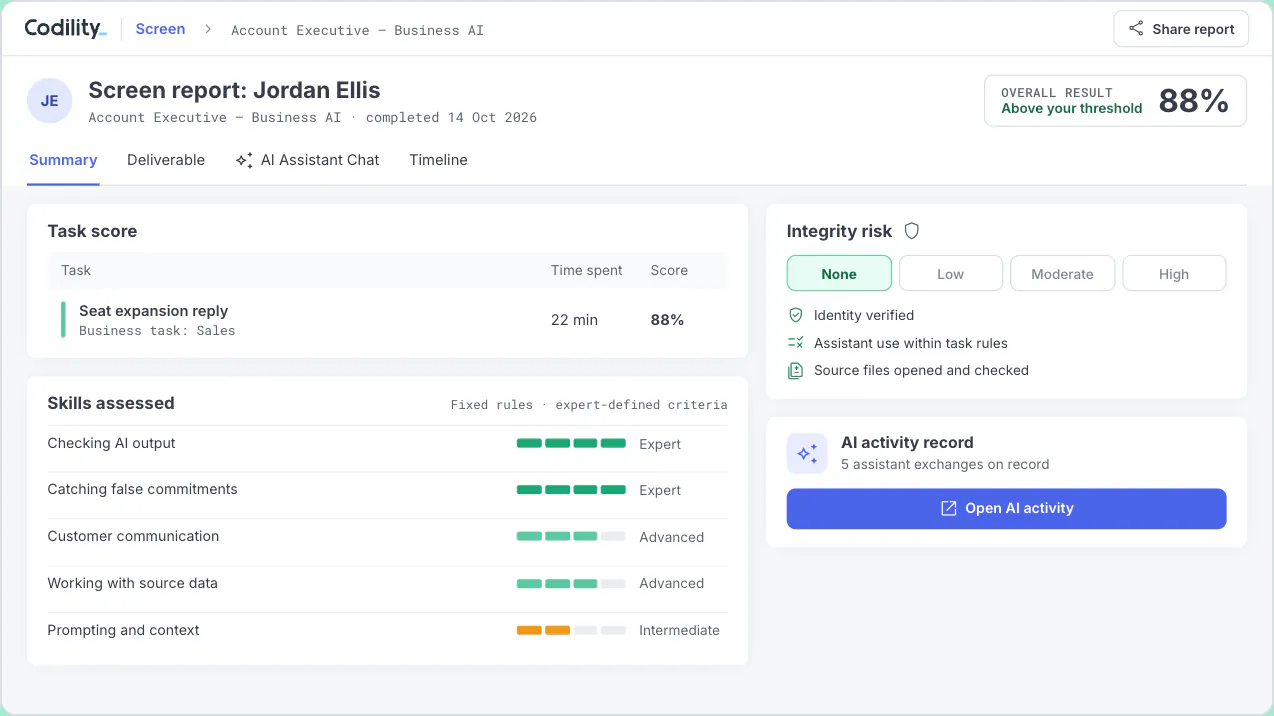The image size is (1274, 716).
Task: Click the 5 assistant exchanges on record text
Action: (945, 464)
